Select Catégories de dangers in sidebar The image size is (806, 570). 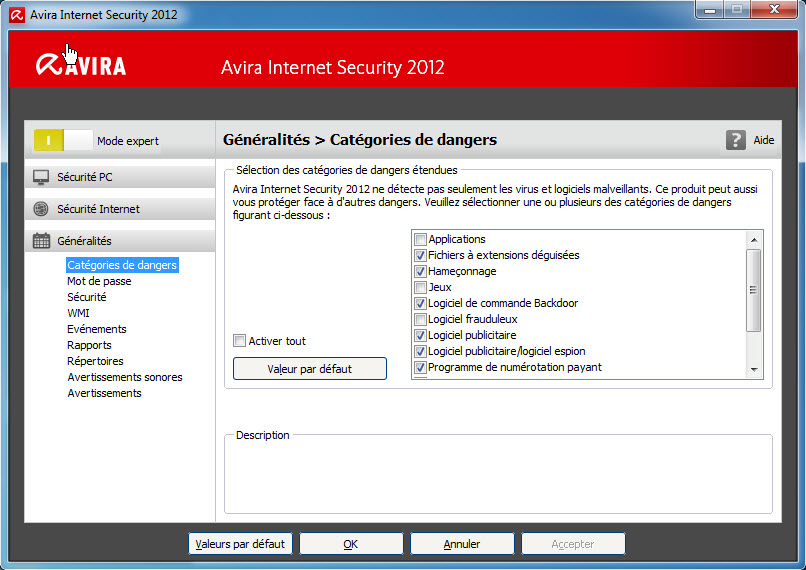pyautogui.click(x=122, y=265)
